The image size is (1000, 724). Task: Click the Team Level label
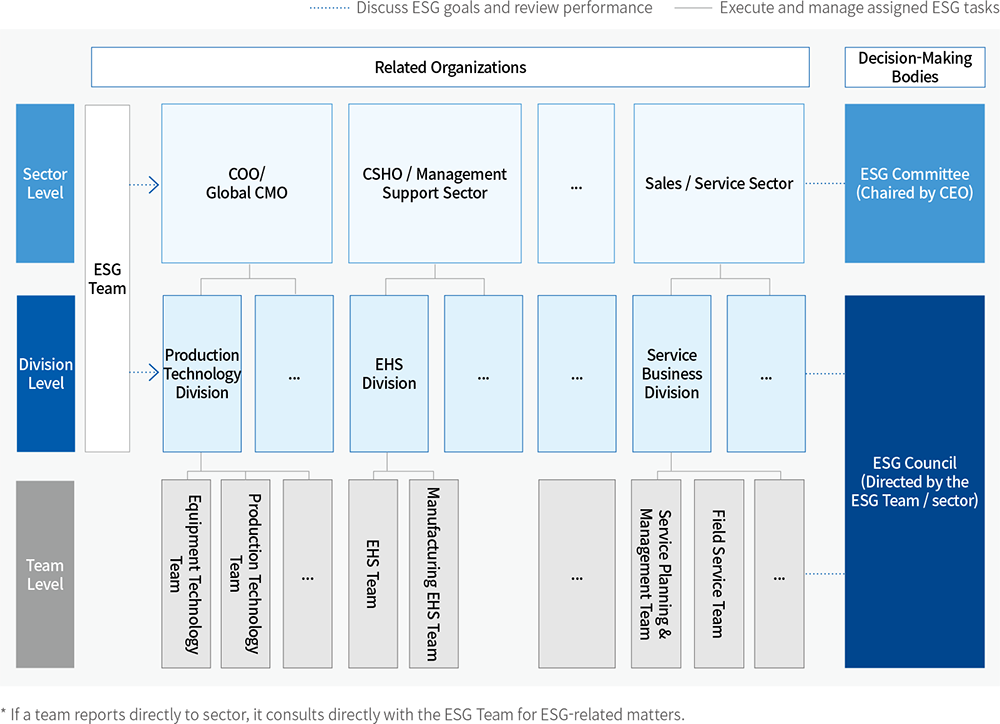(45, 574)
